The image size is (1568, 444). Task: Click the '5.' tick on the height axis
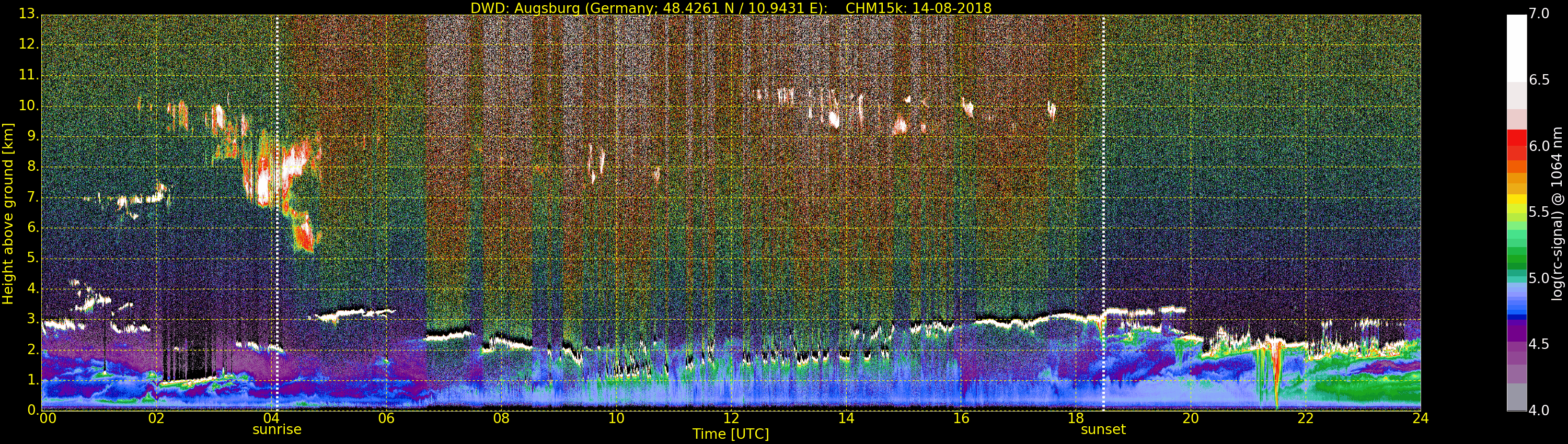32,258
